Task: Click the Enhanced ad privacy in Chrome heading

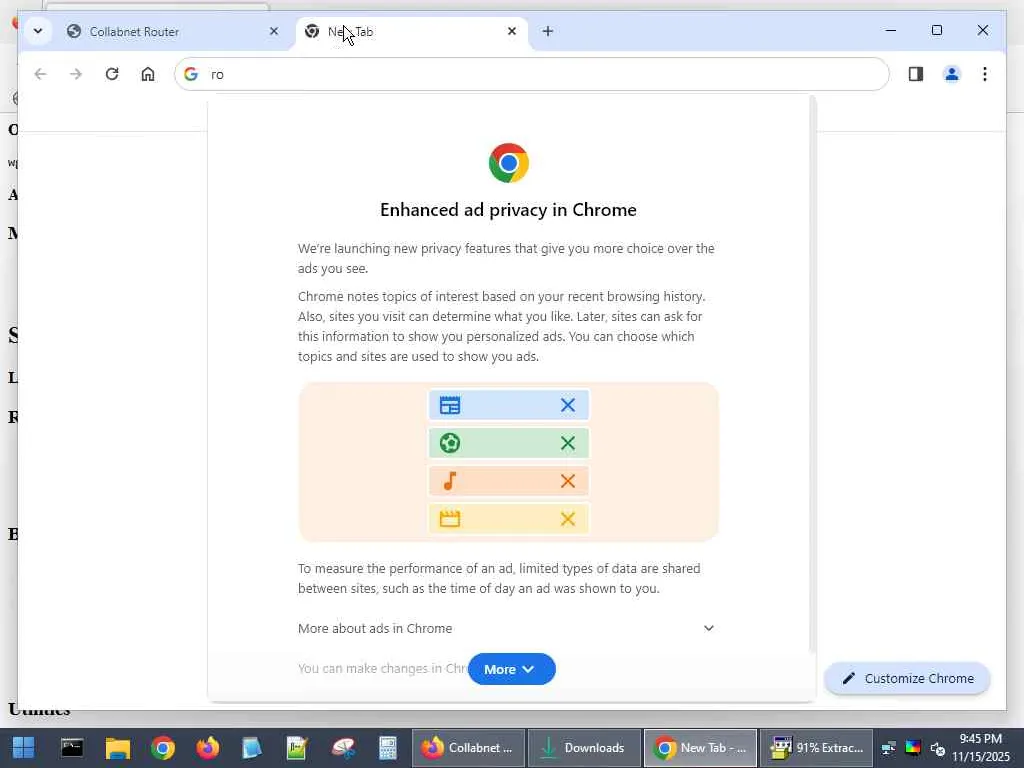Action: coord(508,210)
